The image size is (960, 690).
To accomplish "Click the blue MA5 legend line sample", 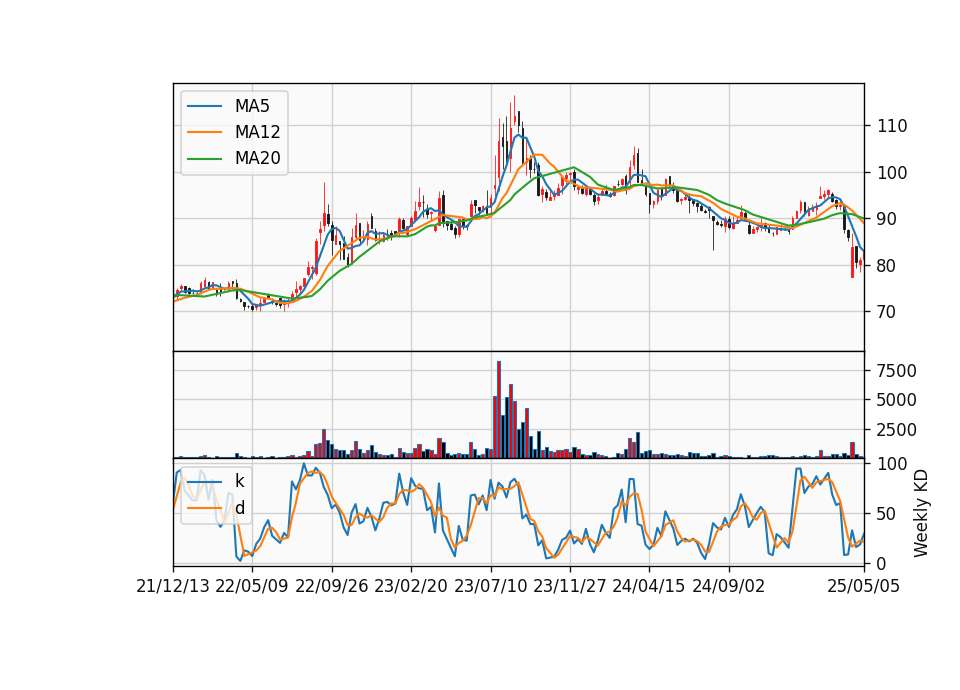I will point(204,106).
